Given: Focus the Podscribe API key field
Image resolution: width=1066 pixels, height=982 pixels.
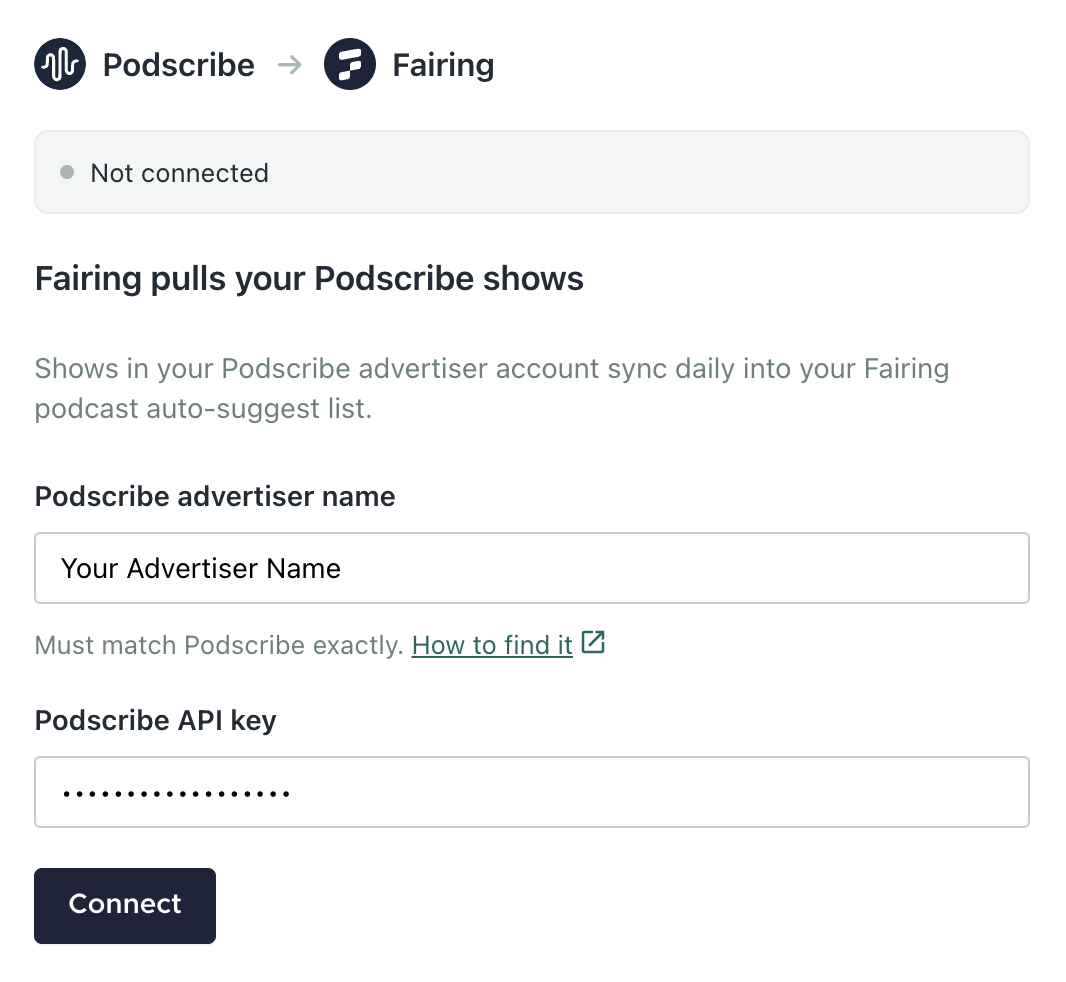Looking at the screenshot, I should pos(532,792).
